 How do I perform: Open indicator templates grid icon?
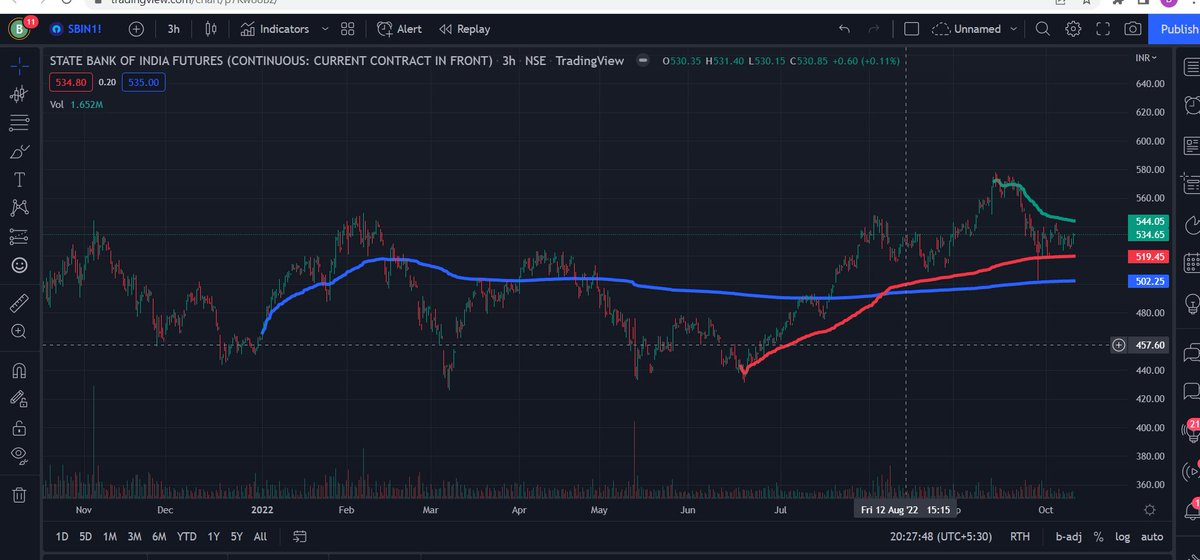pos(347,30)
